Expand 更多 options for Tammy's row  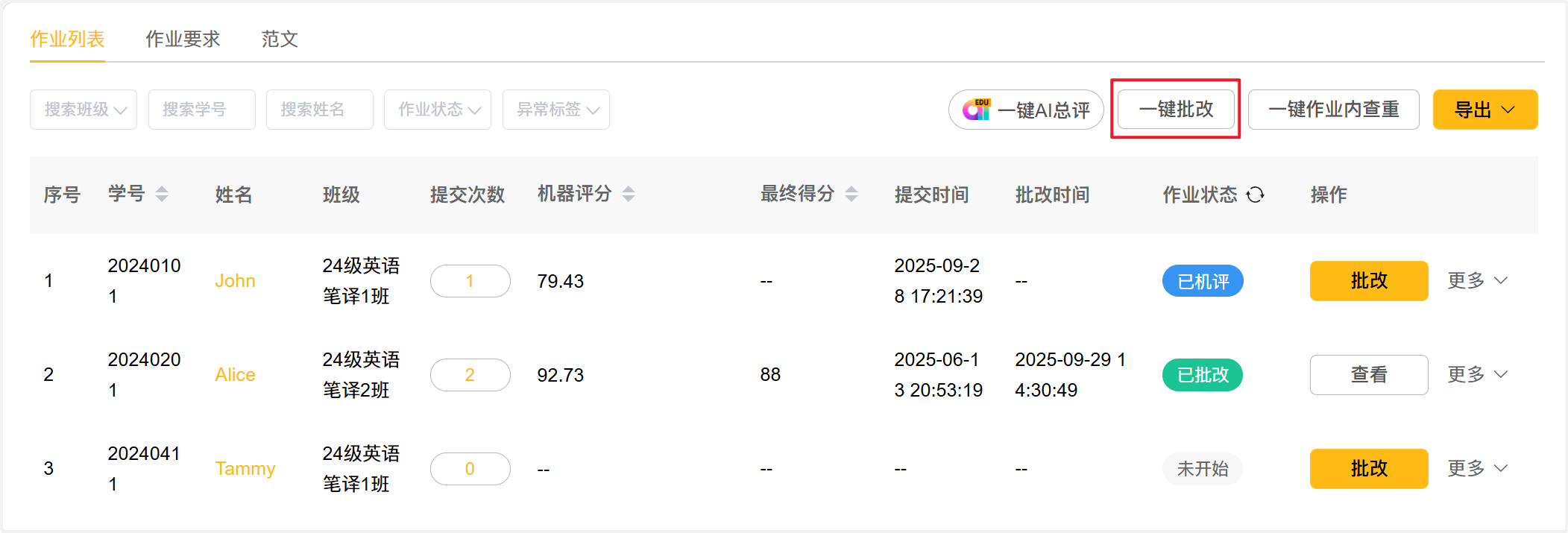point(1478,468)
